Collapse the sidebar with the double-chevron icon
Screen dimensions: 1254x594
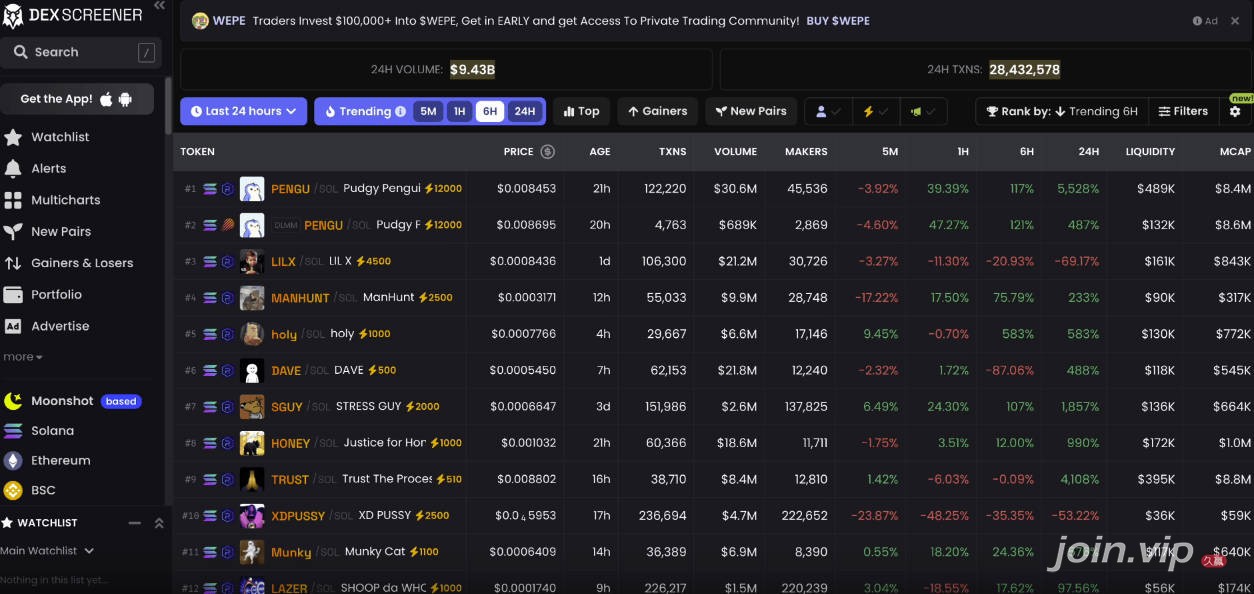click(159, 6)
